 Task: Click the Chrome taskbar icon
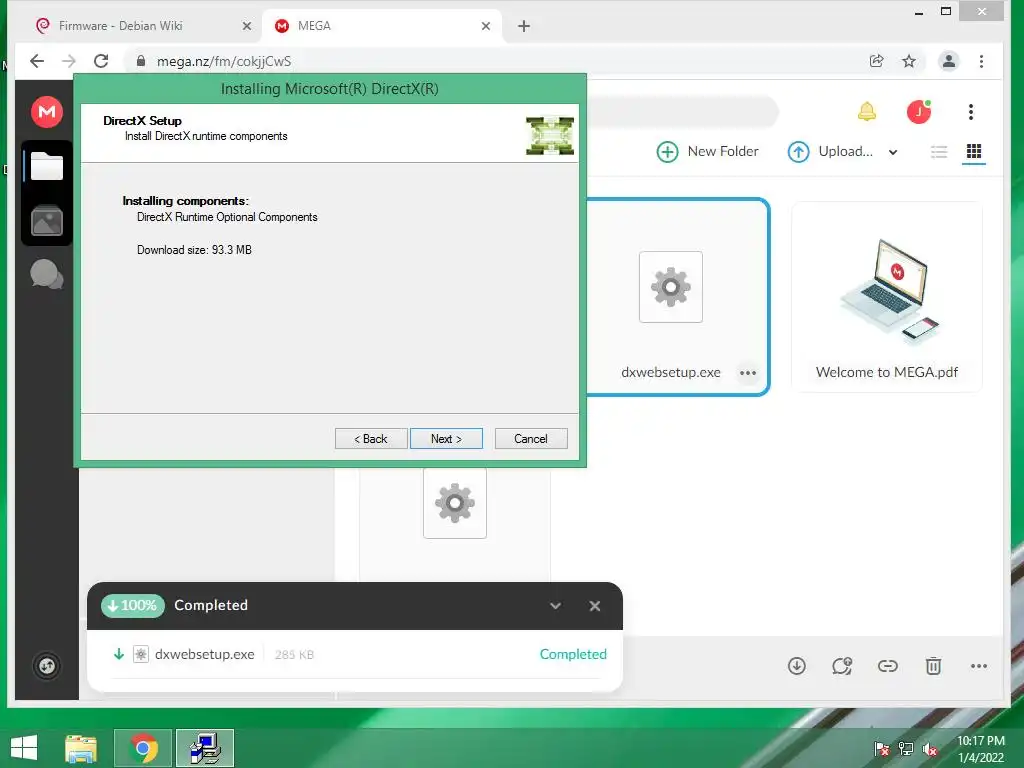click(x=143, y=748)
